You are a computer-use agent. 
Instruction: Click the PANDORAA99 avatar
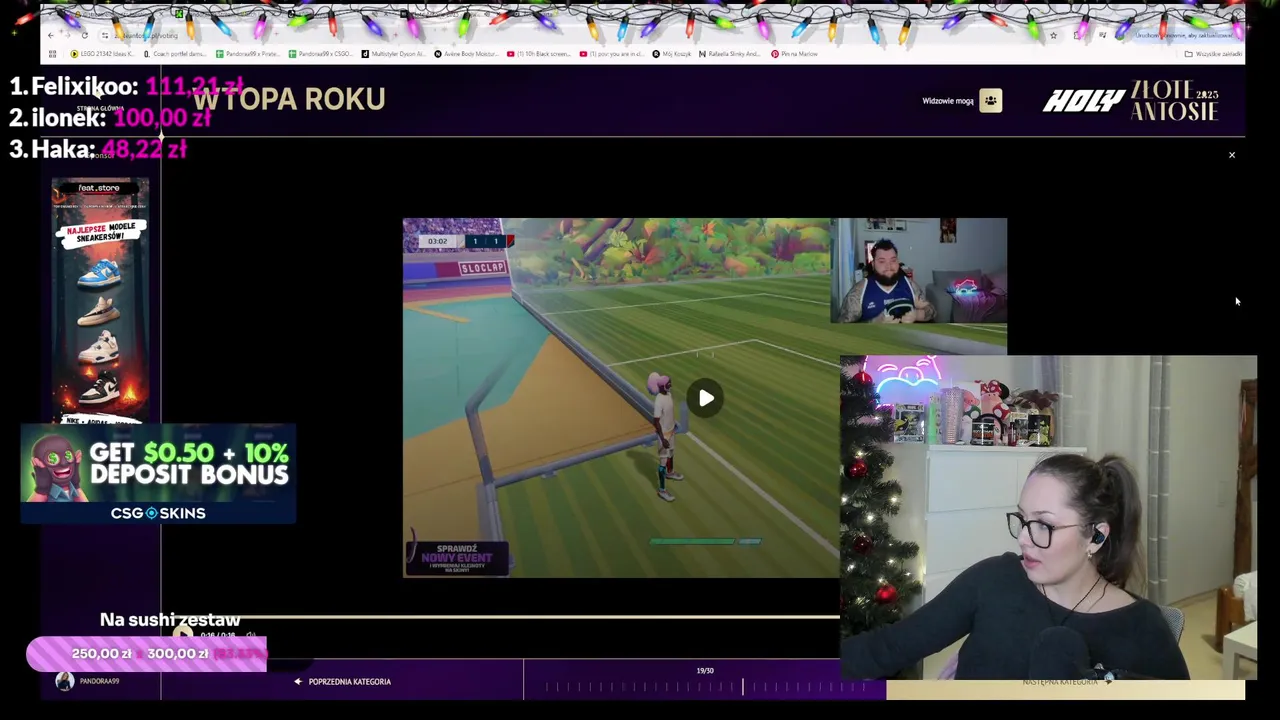tap(65, 681)
